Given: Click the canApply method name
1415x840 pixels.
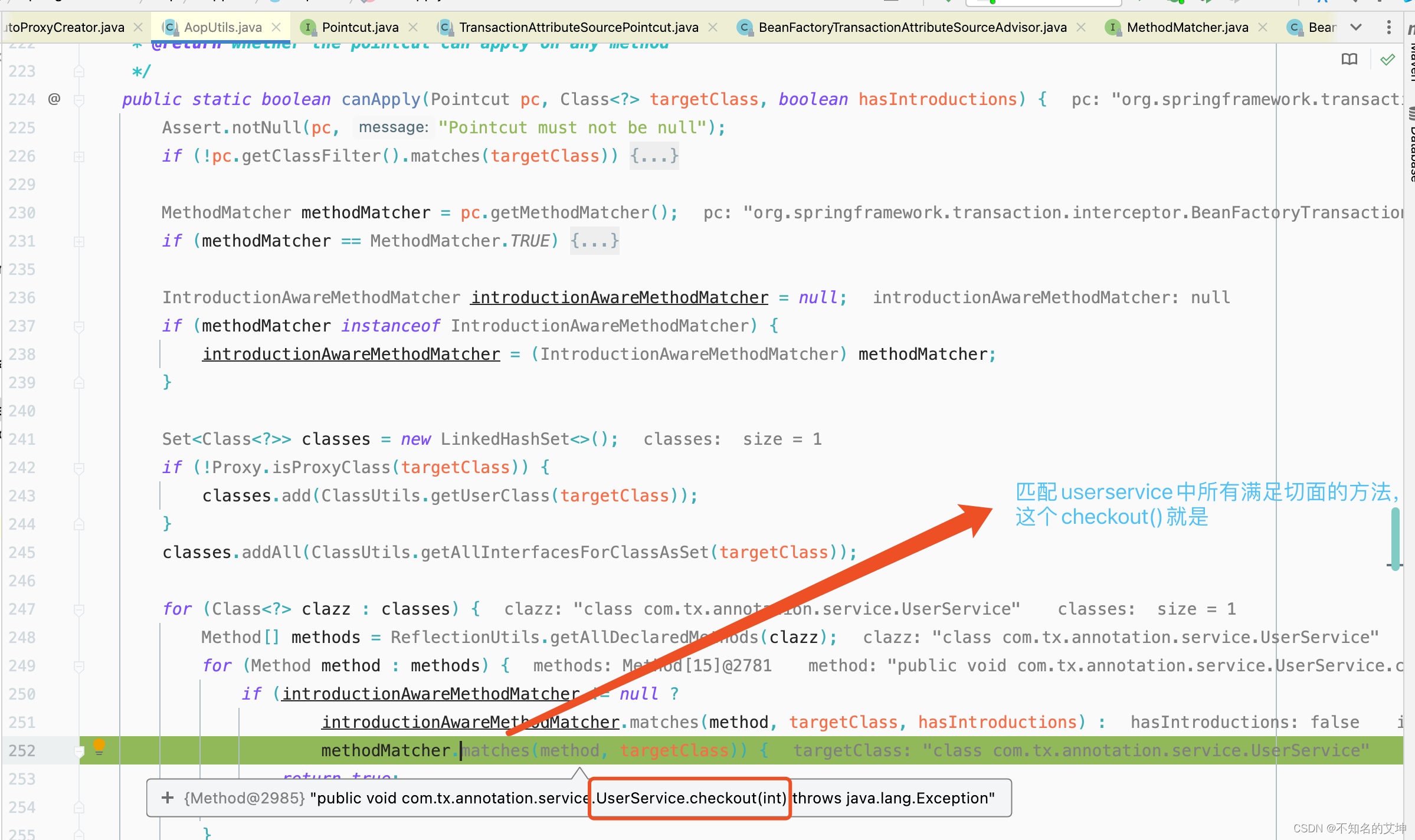Looking at the screenshot, I should 381,99.
